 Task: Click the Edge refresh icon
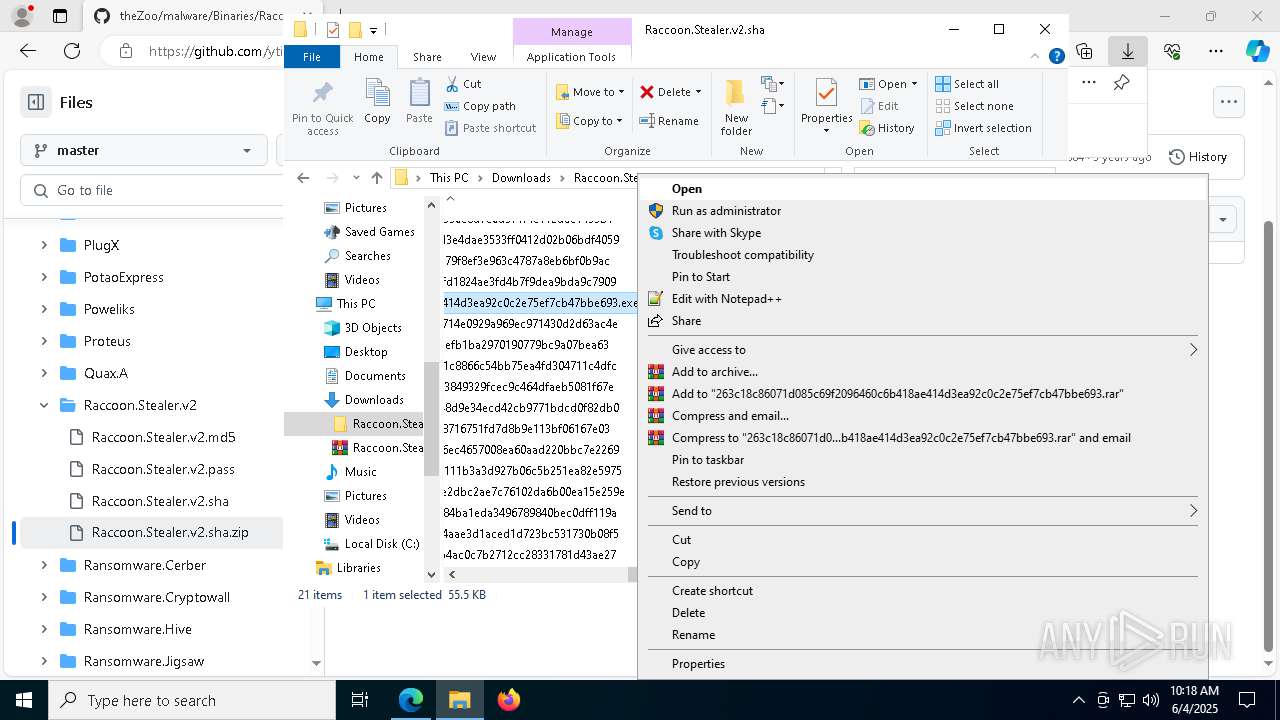(72, 51)
